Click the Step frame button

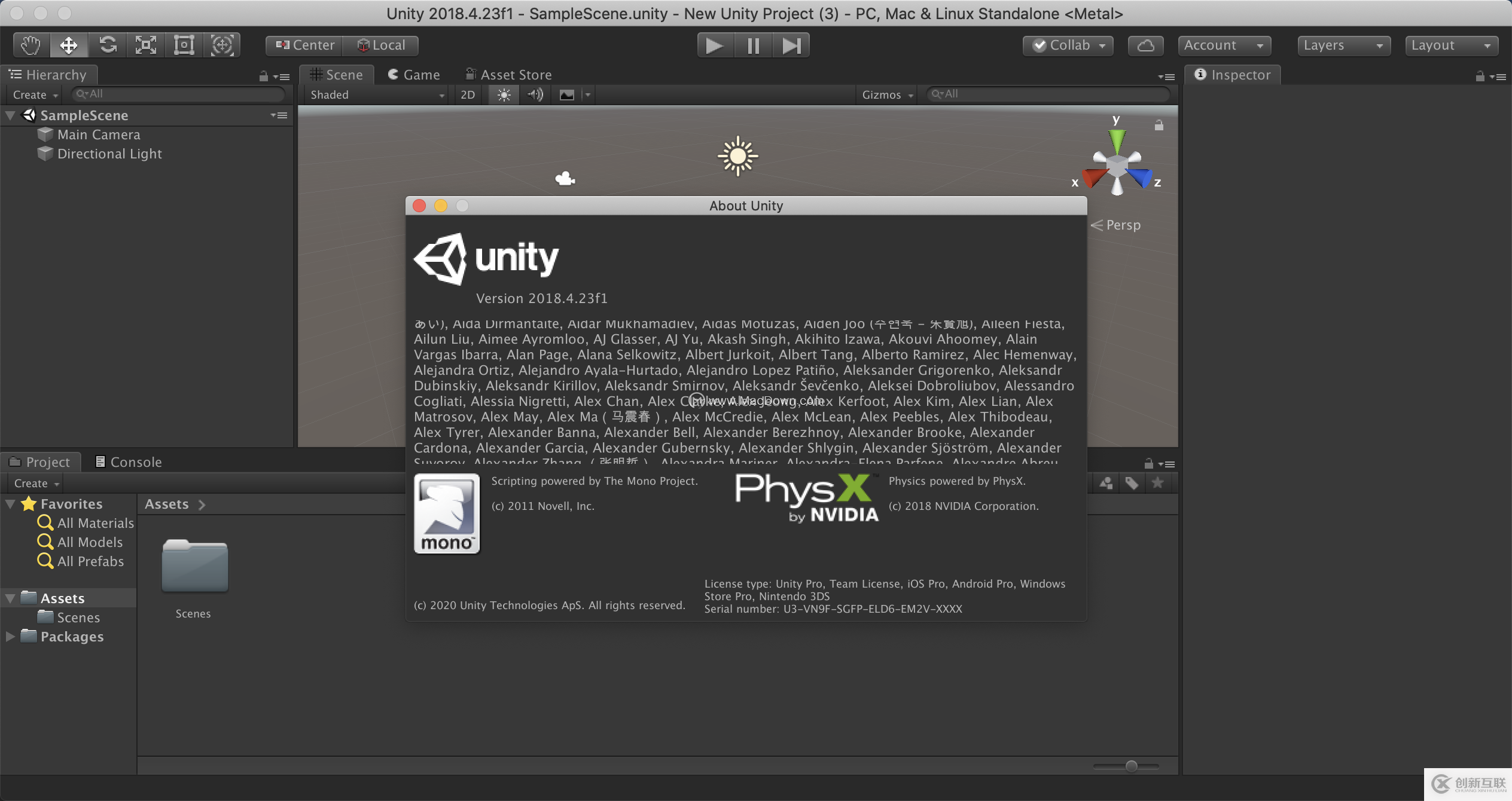point(791,45)
